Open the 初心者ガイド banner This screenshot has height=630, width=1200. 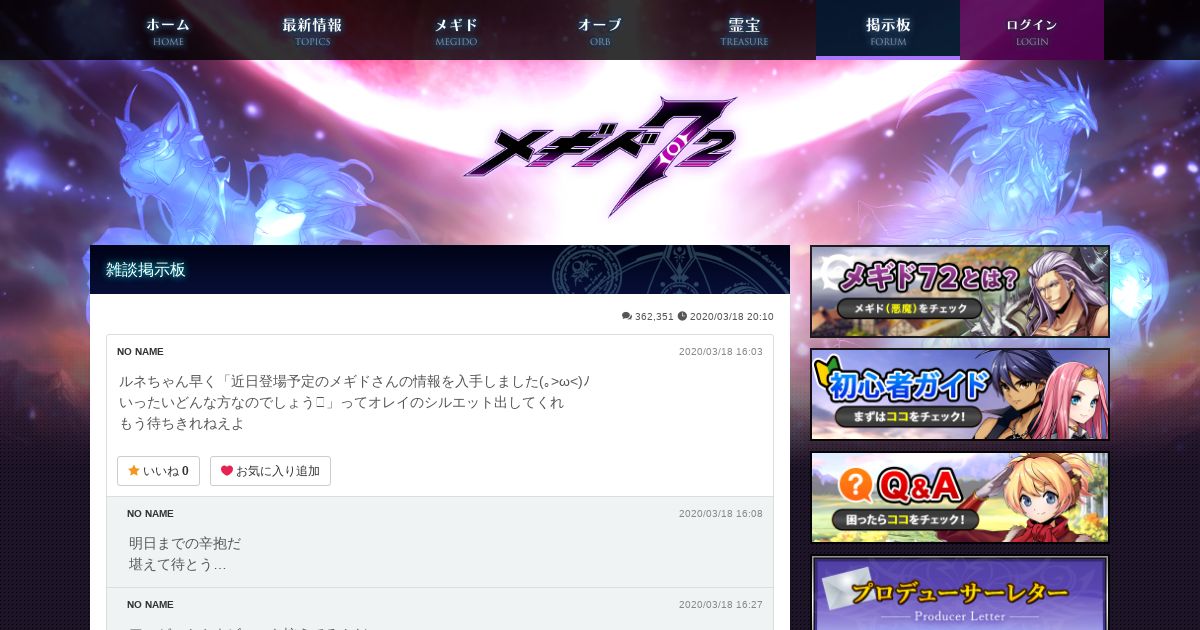960,394
